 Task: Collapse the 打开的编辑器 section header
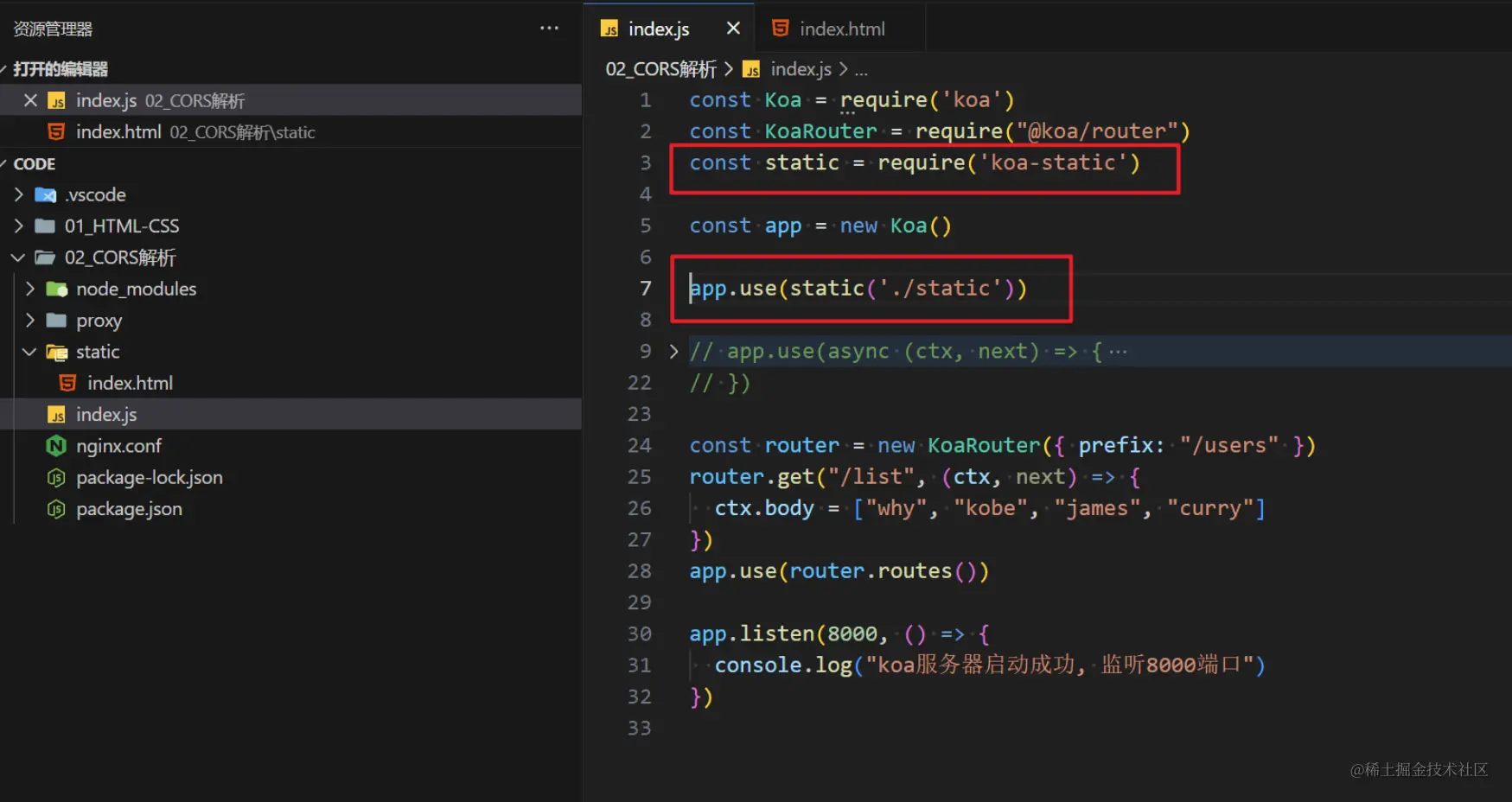(61, 69)
